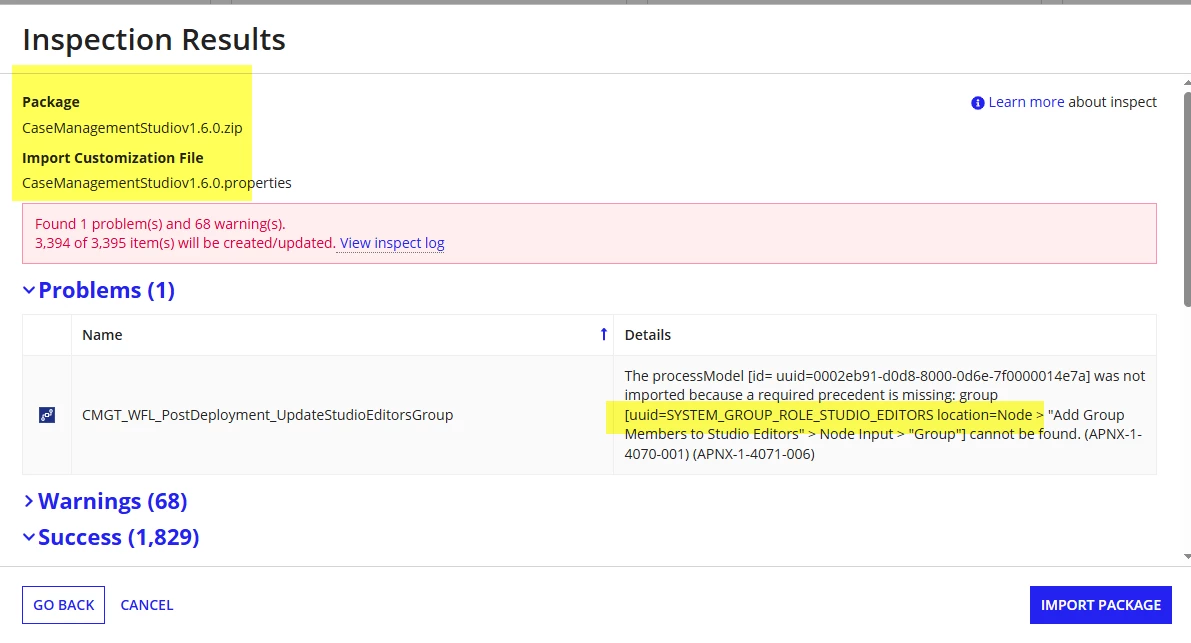Click the CaseManagementStudiov1.6.0.properties file name
Screen dimensions: 1191x643
156,183
